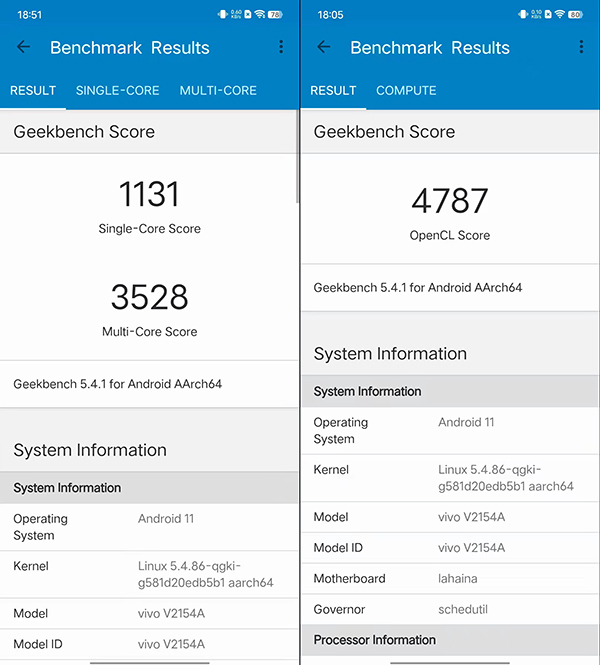The height and width of the screenshot is (665, 600).
Task: Tap the Motherboard lahaina row
Action: coord(450,578)
